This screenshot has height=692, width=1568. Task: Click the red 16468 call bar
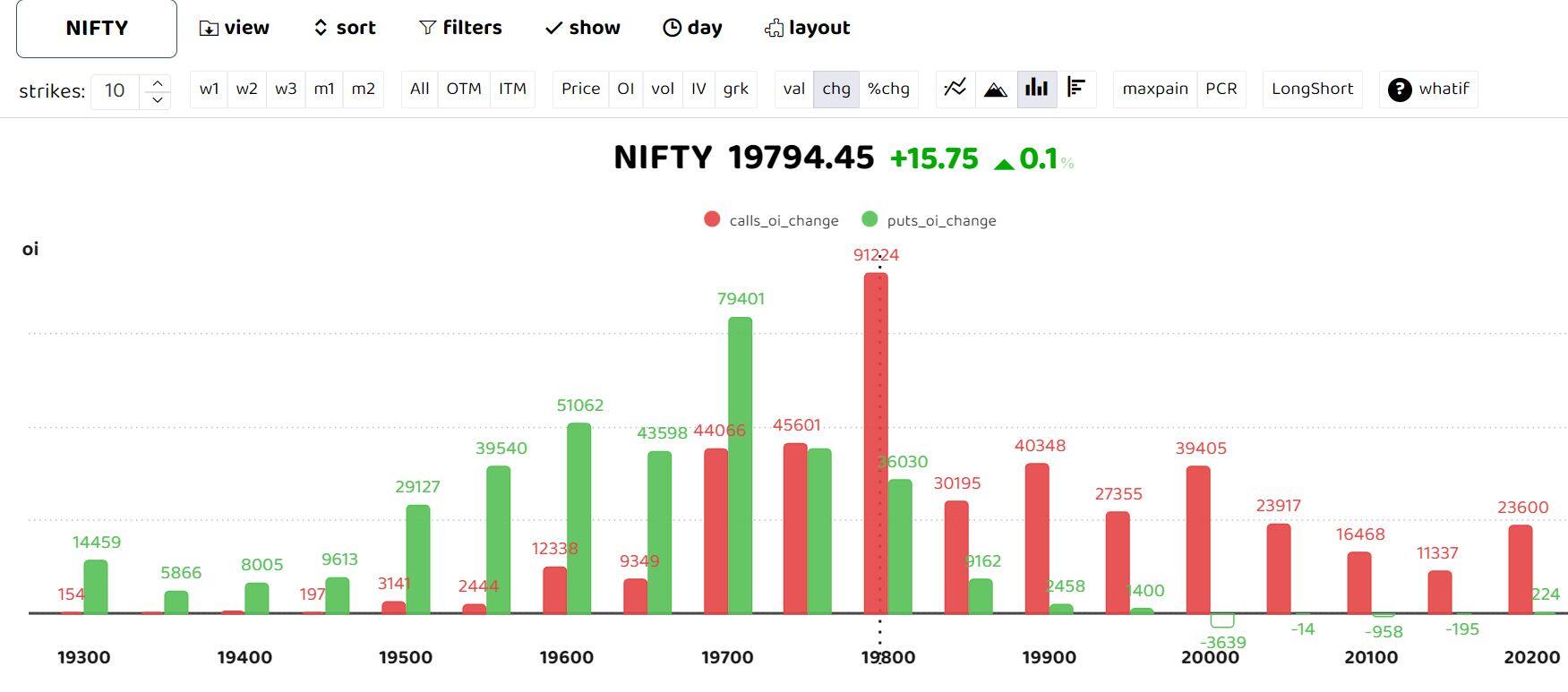pyautogui.click(x=1359, y=583)
